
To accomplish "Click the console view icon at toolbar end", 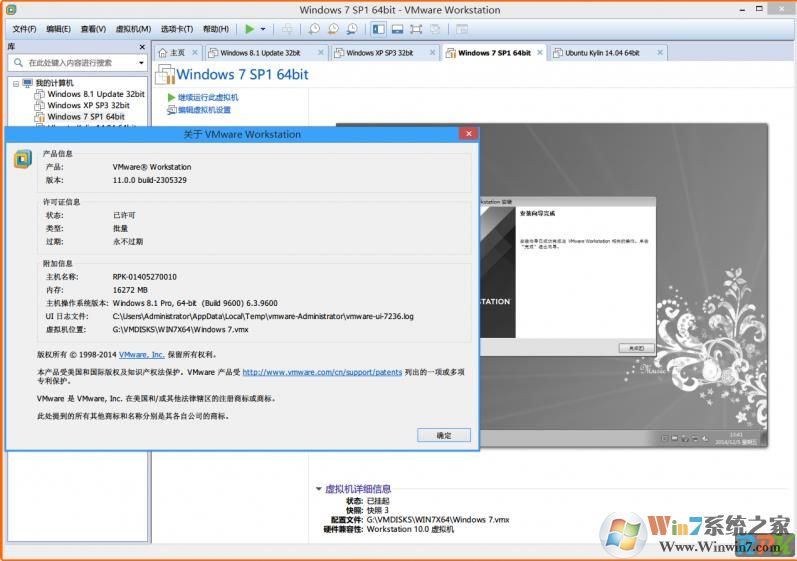I will point(462,29).
